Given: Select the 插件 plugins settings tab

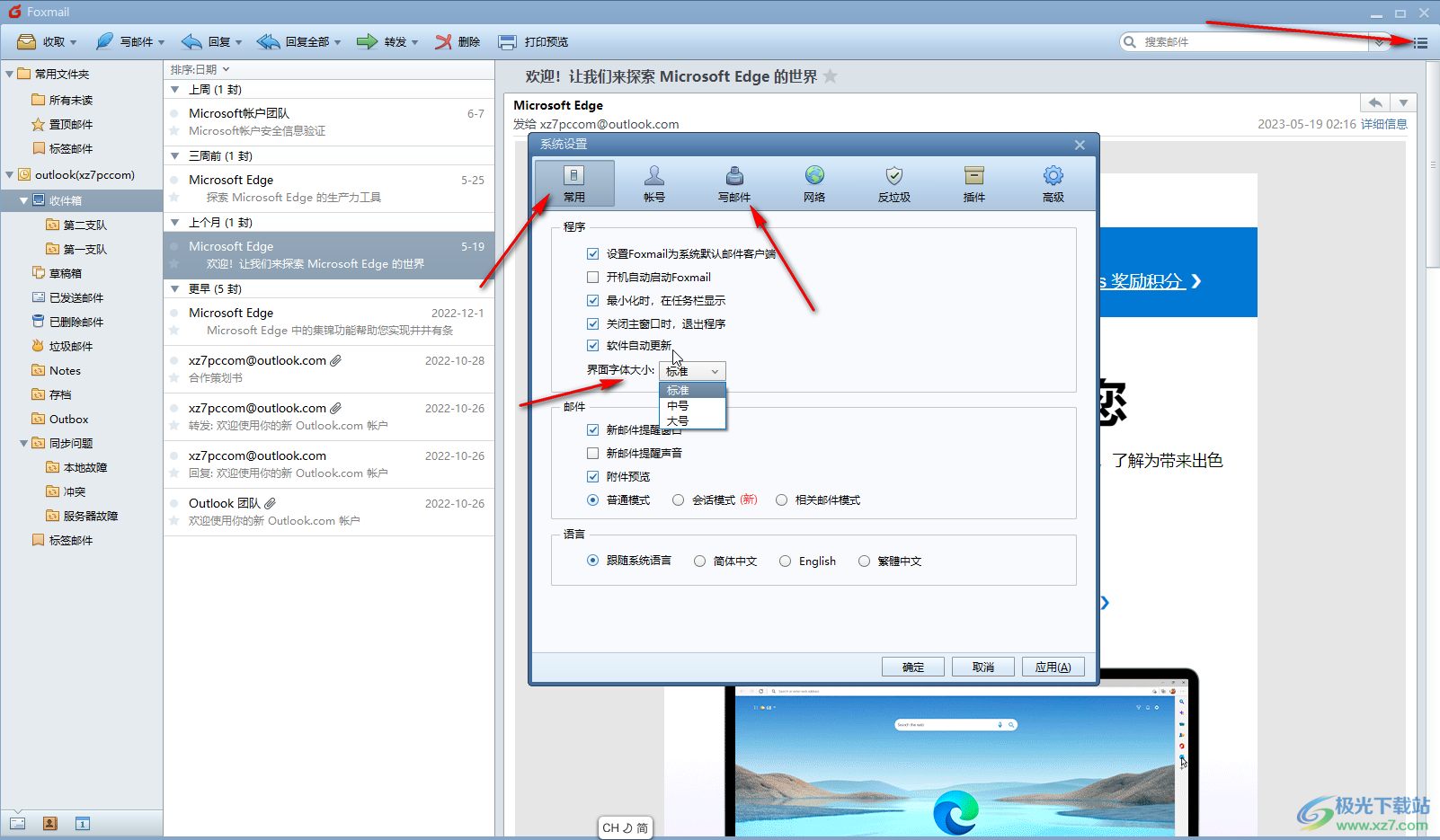Looking at the screenshot, I should 974,183.
